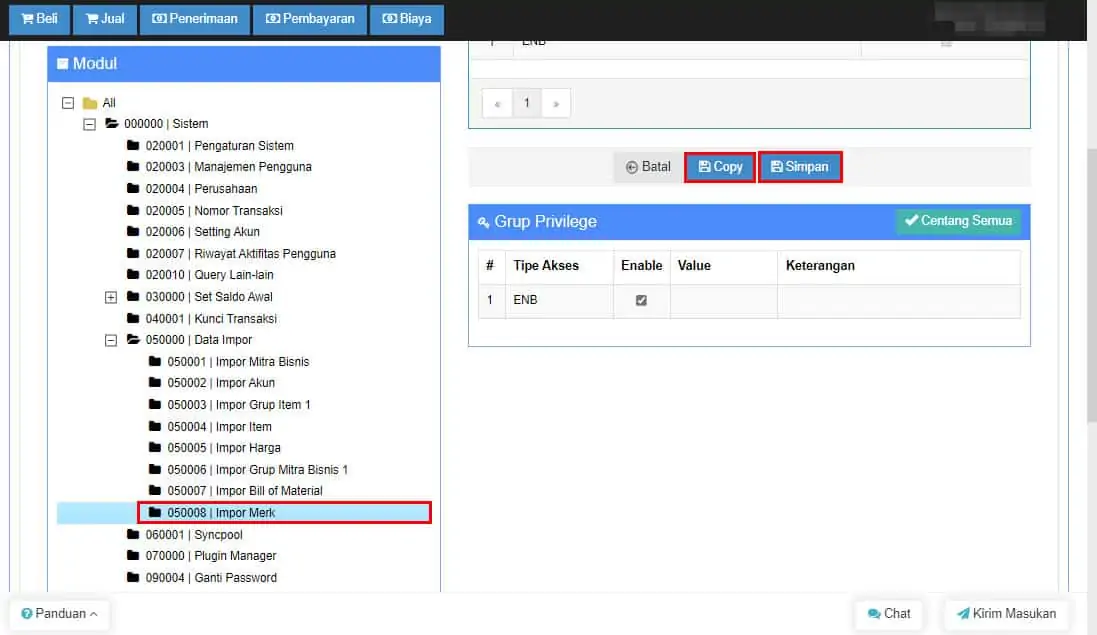This screenshot has width=1097, height=635.
Task: Click folder icon of 020003 Manajemen Pengguna
Action: (133, 166)
